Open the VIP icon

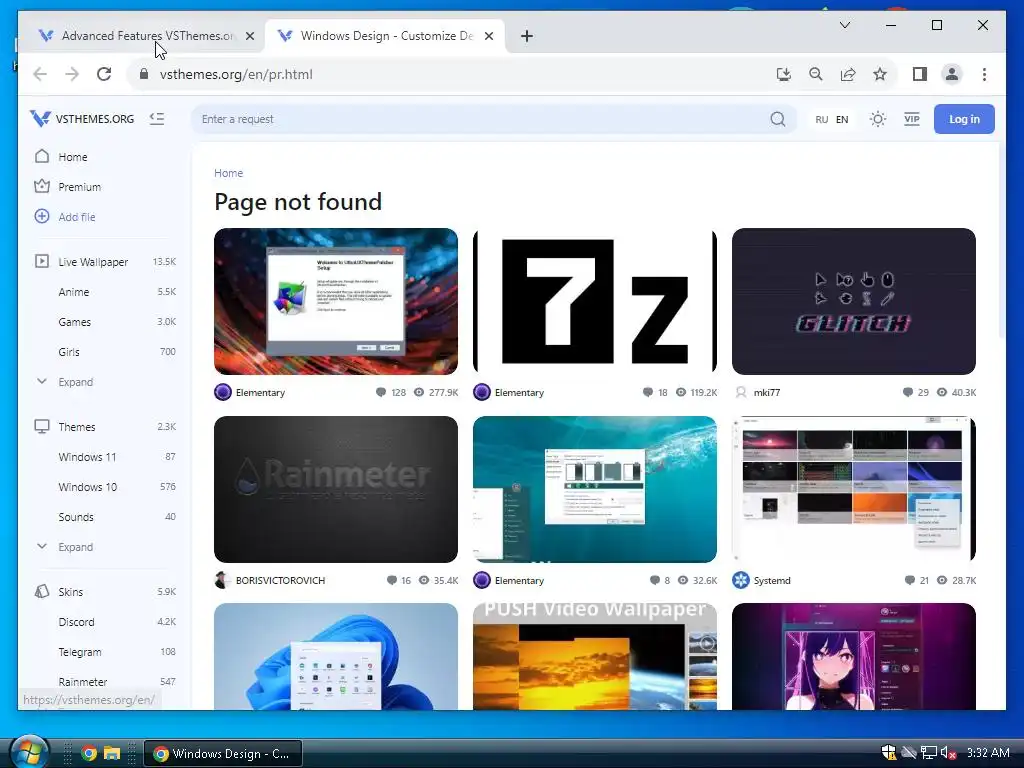pyautogui.click(x=912, y=119)
